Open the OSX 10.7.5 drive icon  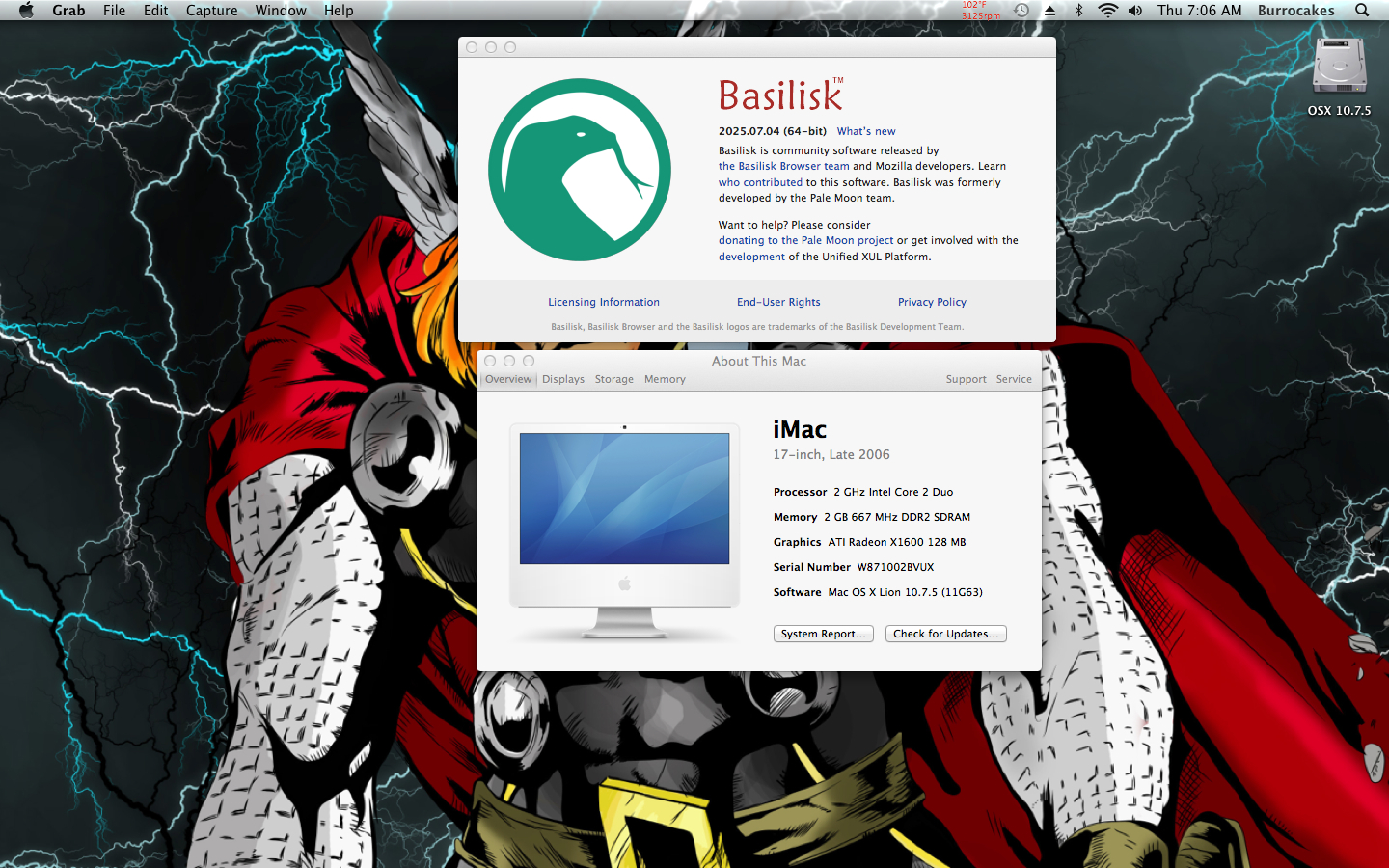tap(1339, 68)
